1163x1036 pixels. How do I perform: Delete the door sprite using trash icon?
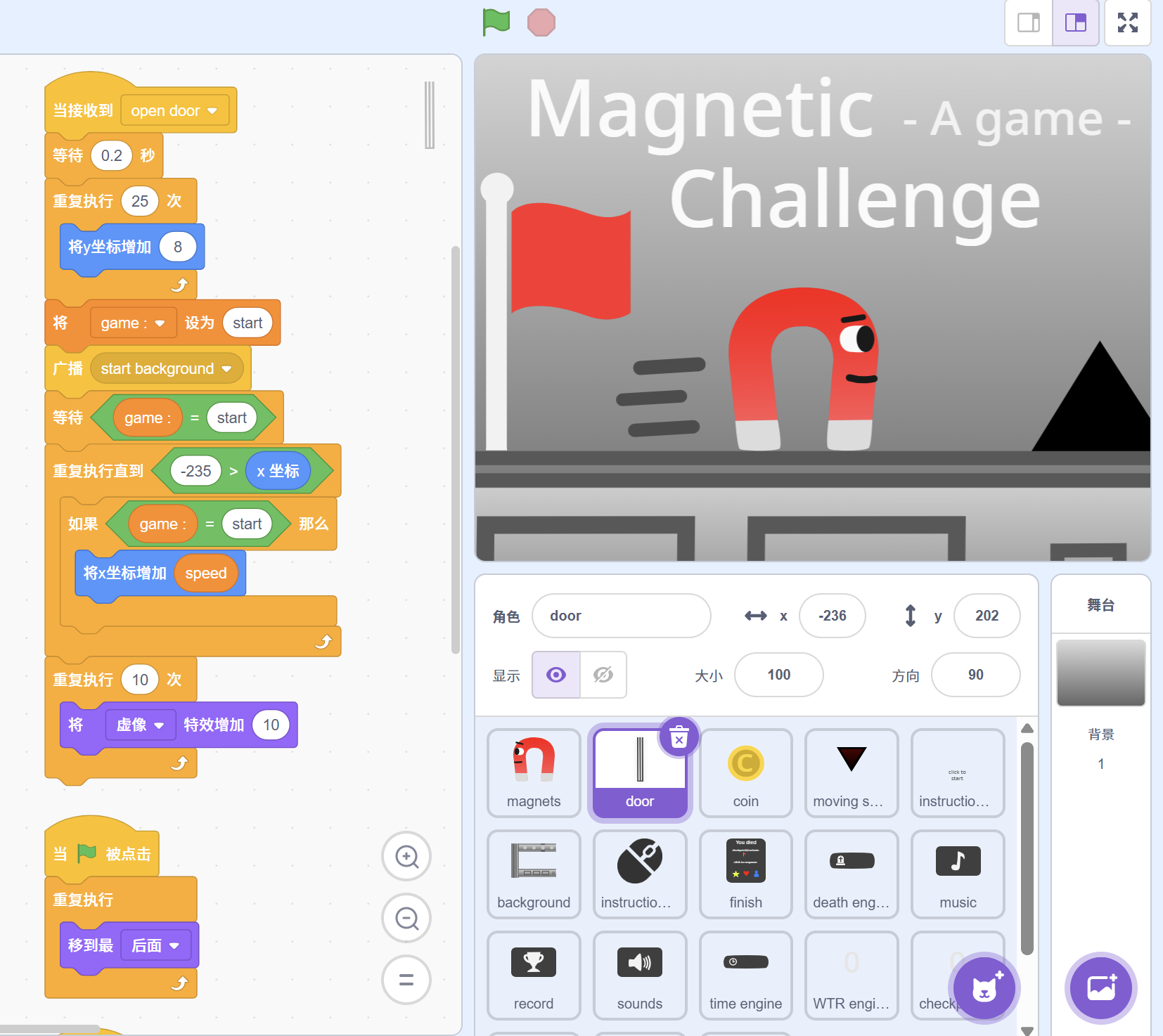click(679, 738)
